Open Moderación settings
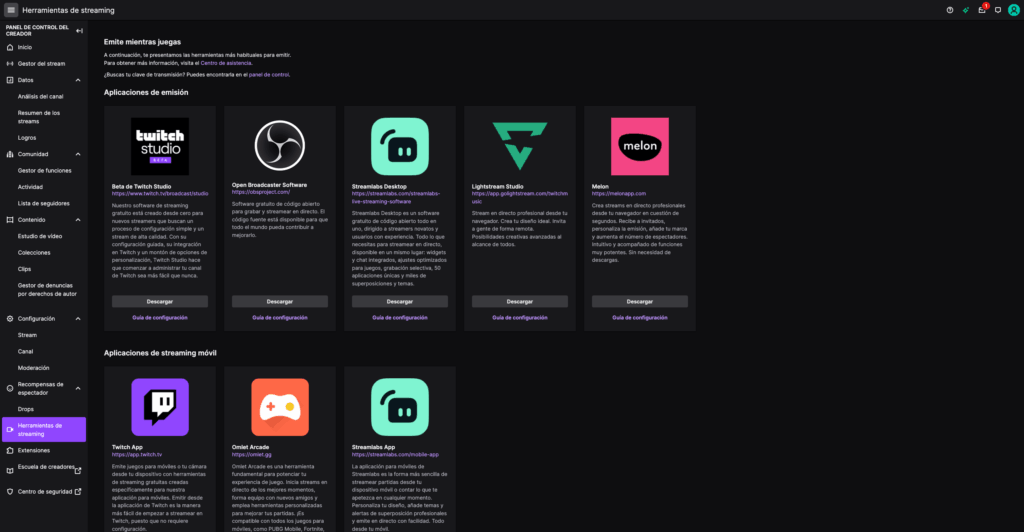 tap(33, 368)
